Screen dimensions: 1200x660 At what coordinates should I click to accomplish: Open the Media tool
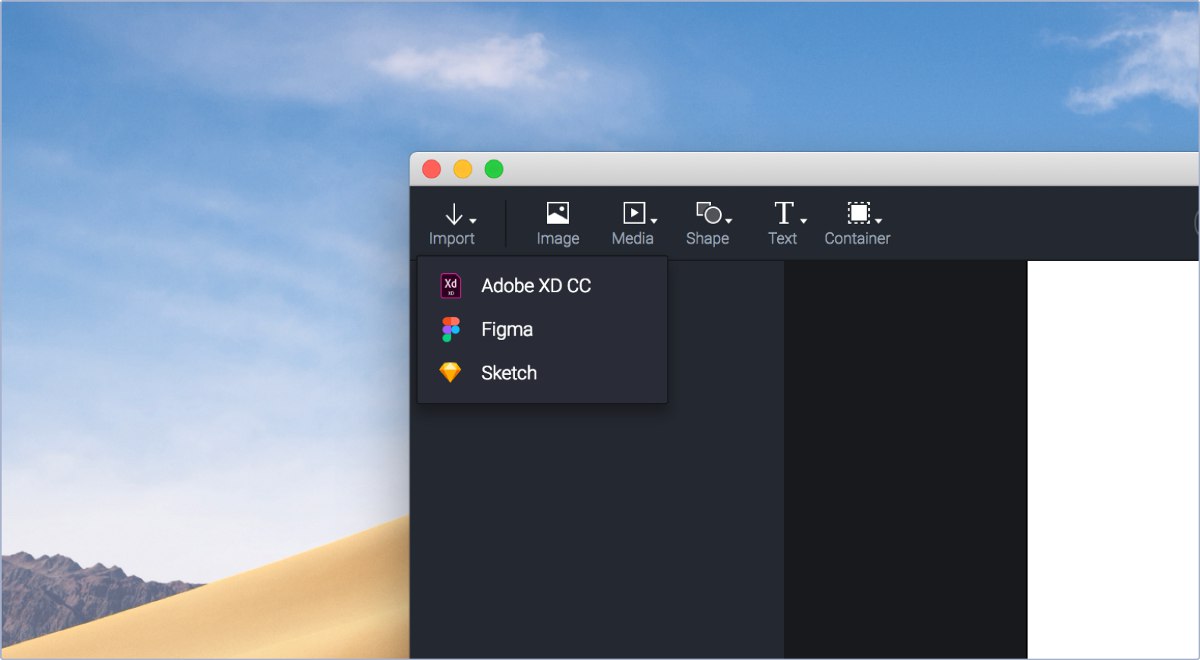coord(633,224)
